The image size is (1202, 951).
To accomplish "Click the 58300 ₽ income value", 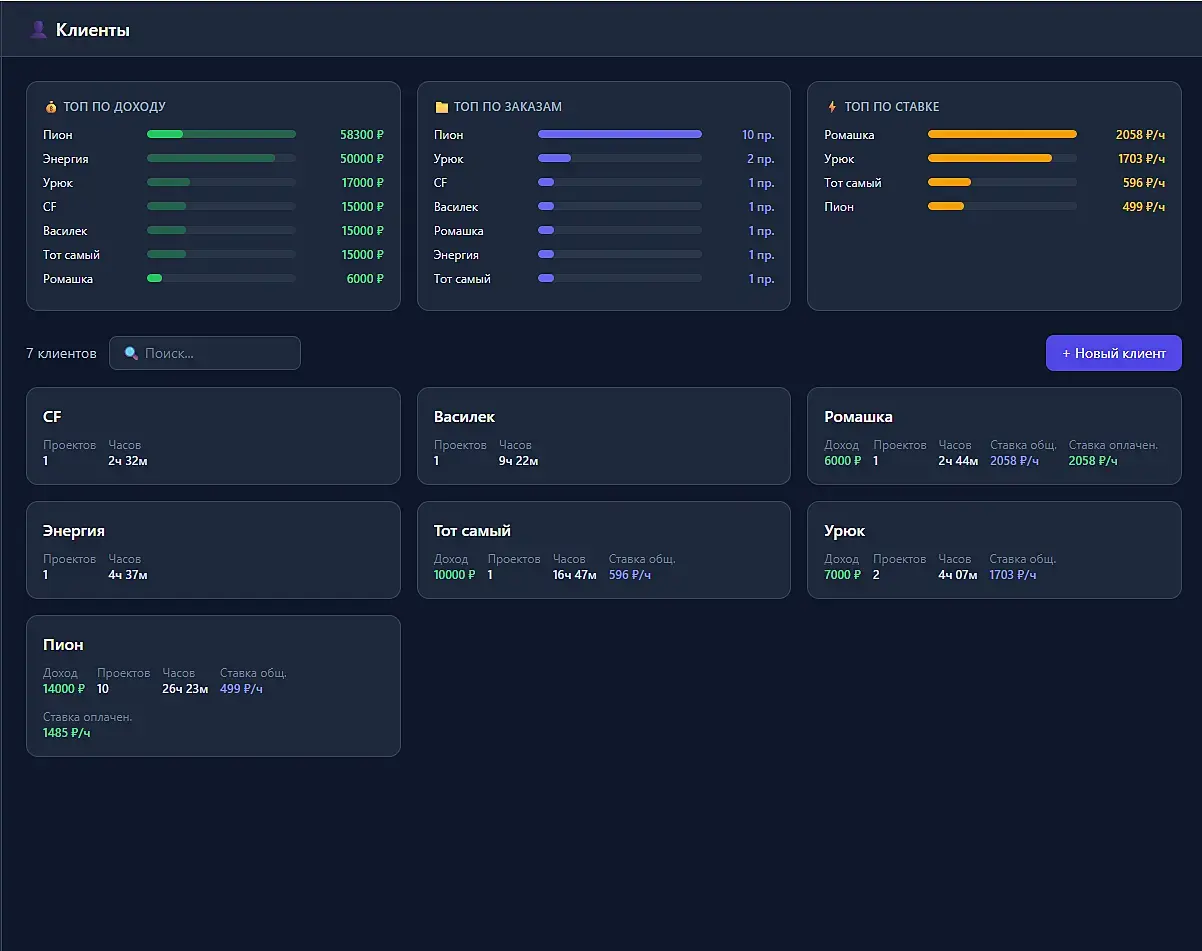I will coord(362,135).
